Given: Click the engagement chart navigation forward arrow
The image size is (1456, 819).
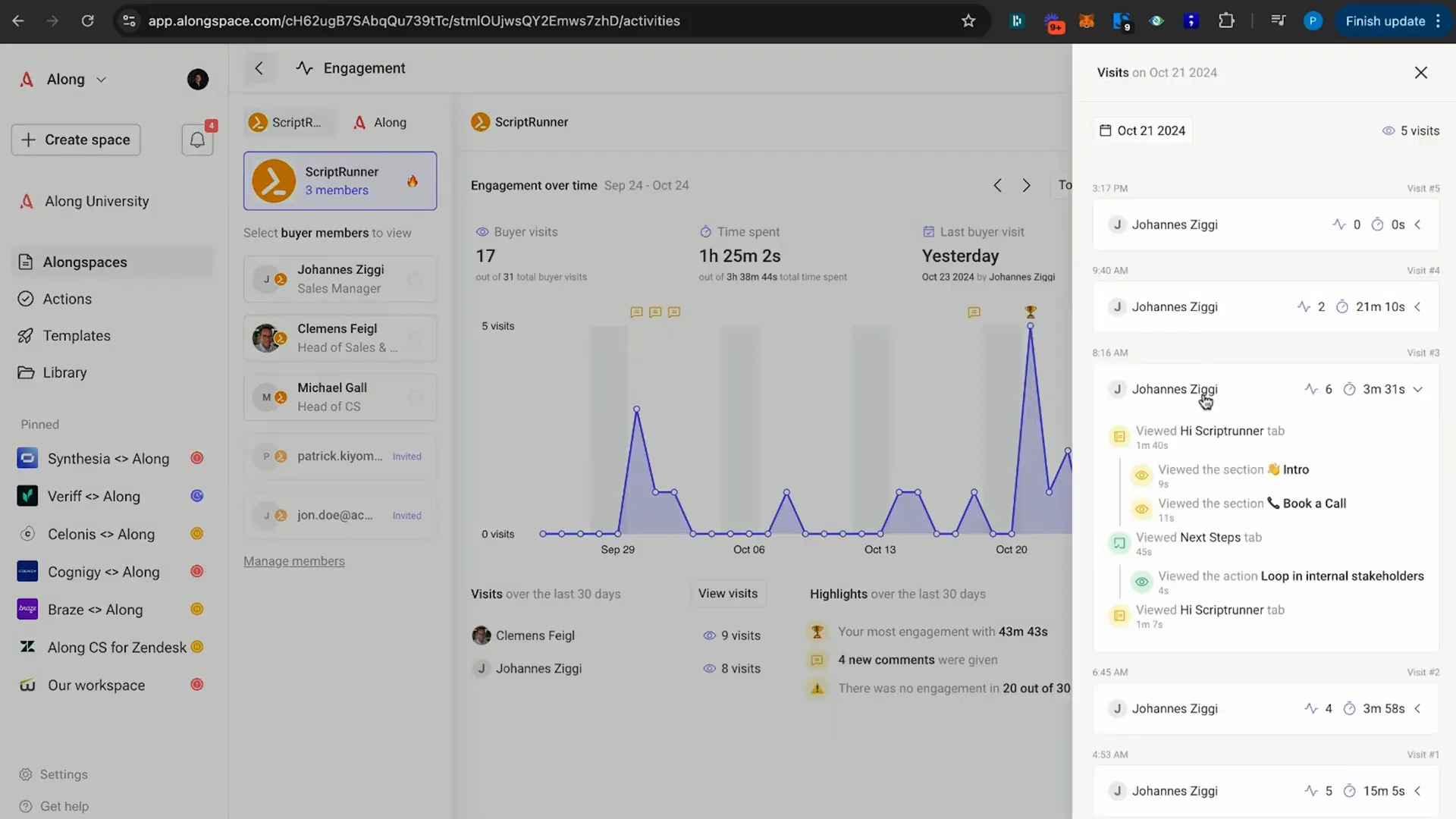Looking at the screenshot, I should [x=1026, y=184].
